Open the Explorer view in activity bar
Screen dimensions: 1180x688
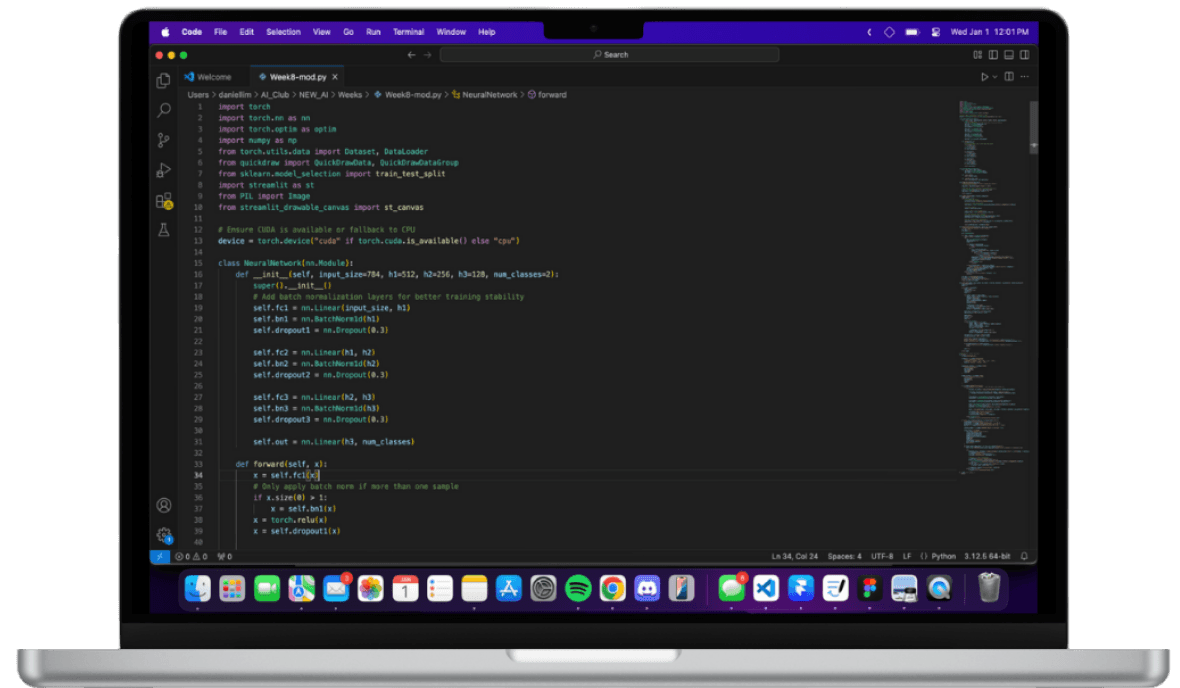tap(163, 81)
